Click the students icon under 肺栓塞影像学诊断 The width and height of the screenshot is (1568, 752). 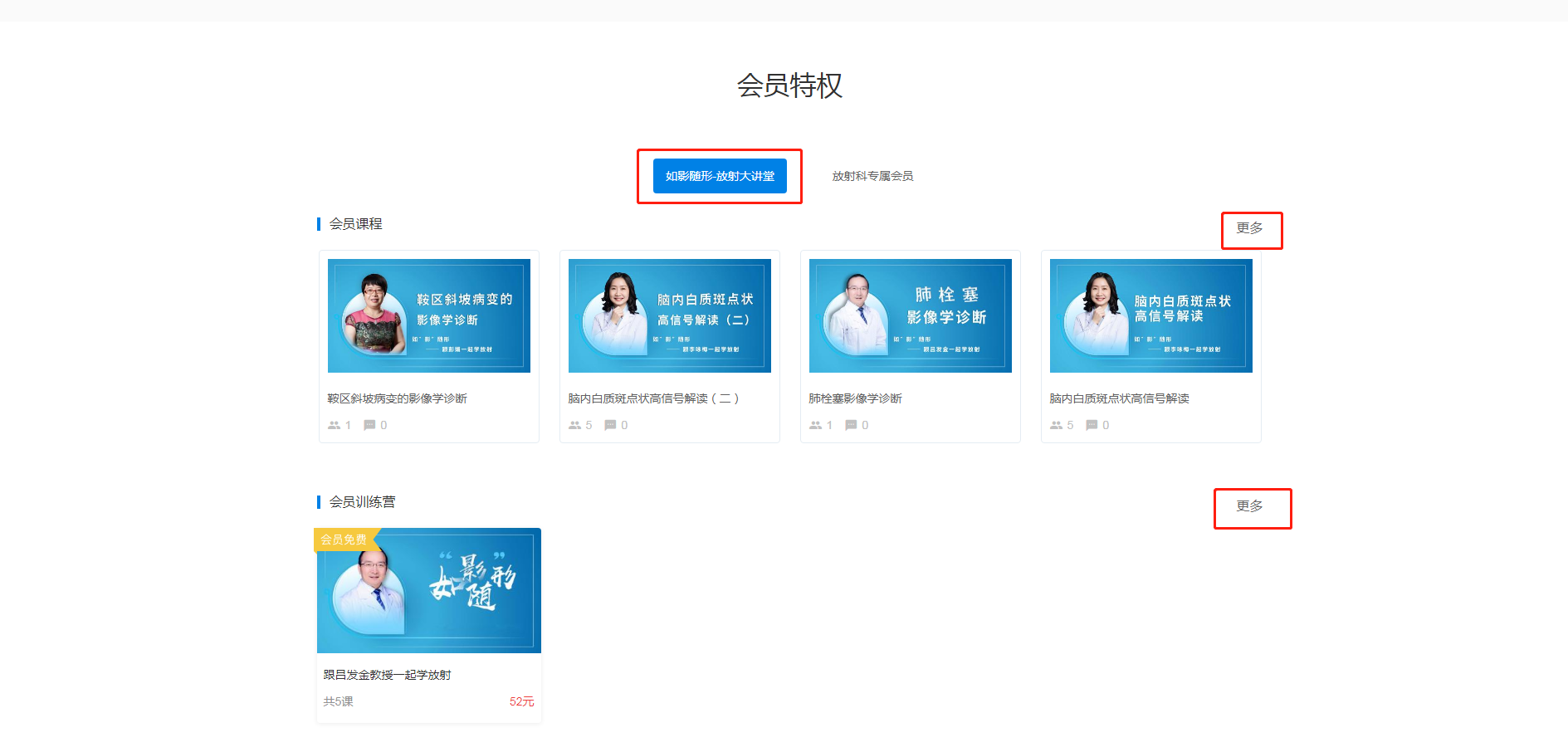pos(815,425)
